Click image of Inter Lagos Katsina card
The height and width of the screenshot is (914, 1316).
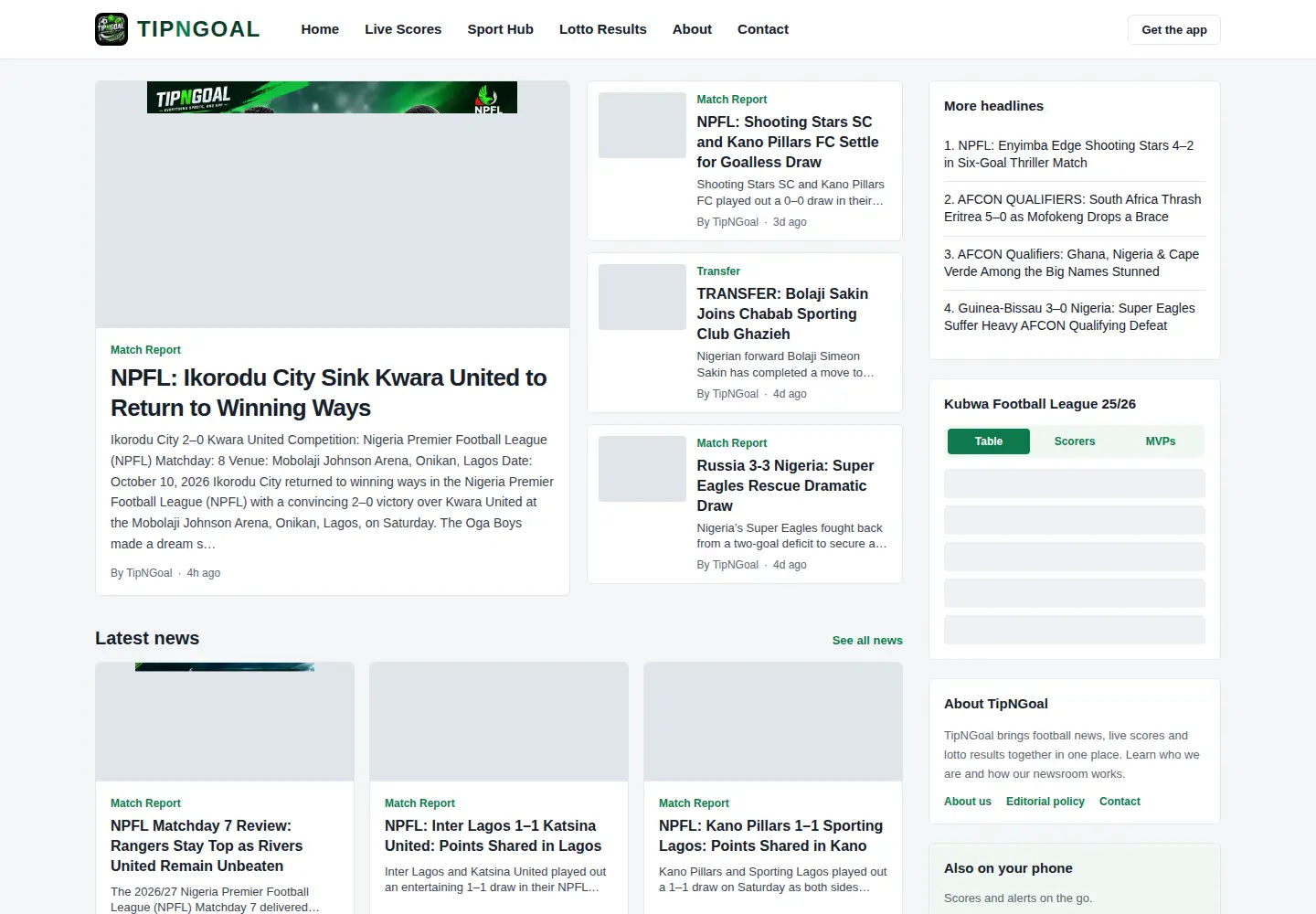point(499,722)
